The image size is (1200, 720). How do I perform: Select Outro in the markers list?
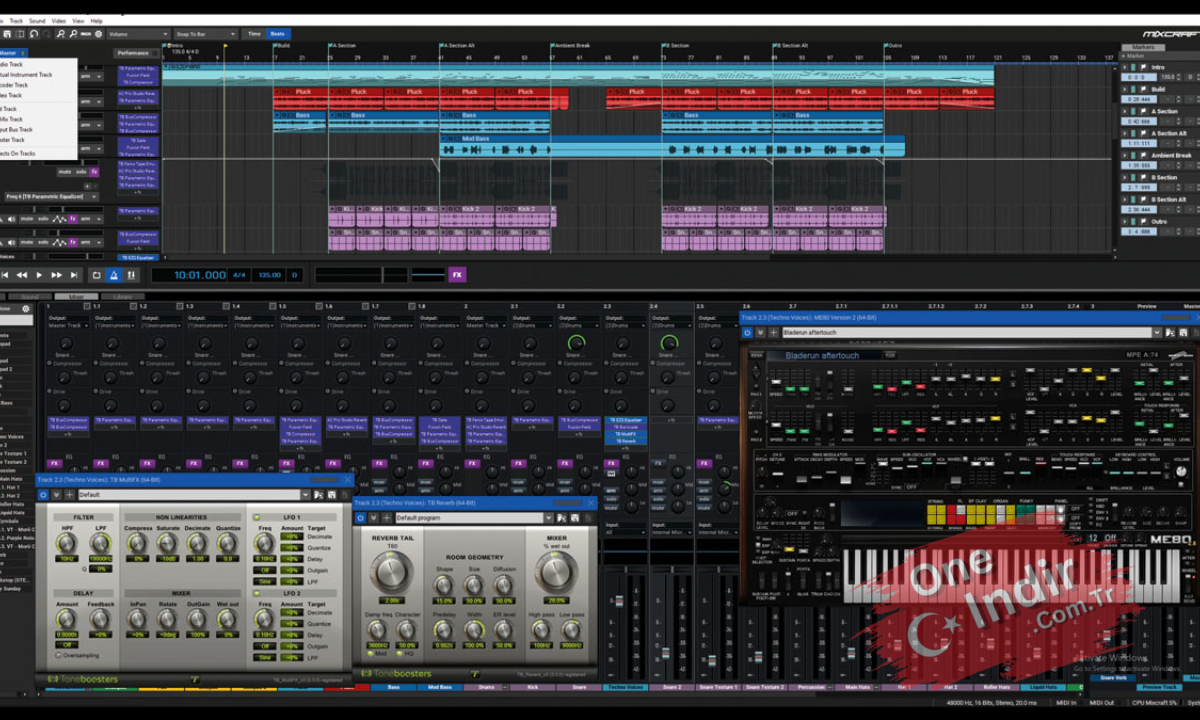click(x=1158, y=221)
